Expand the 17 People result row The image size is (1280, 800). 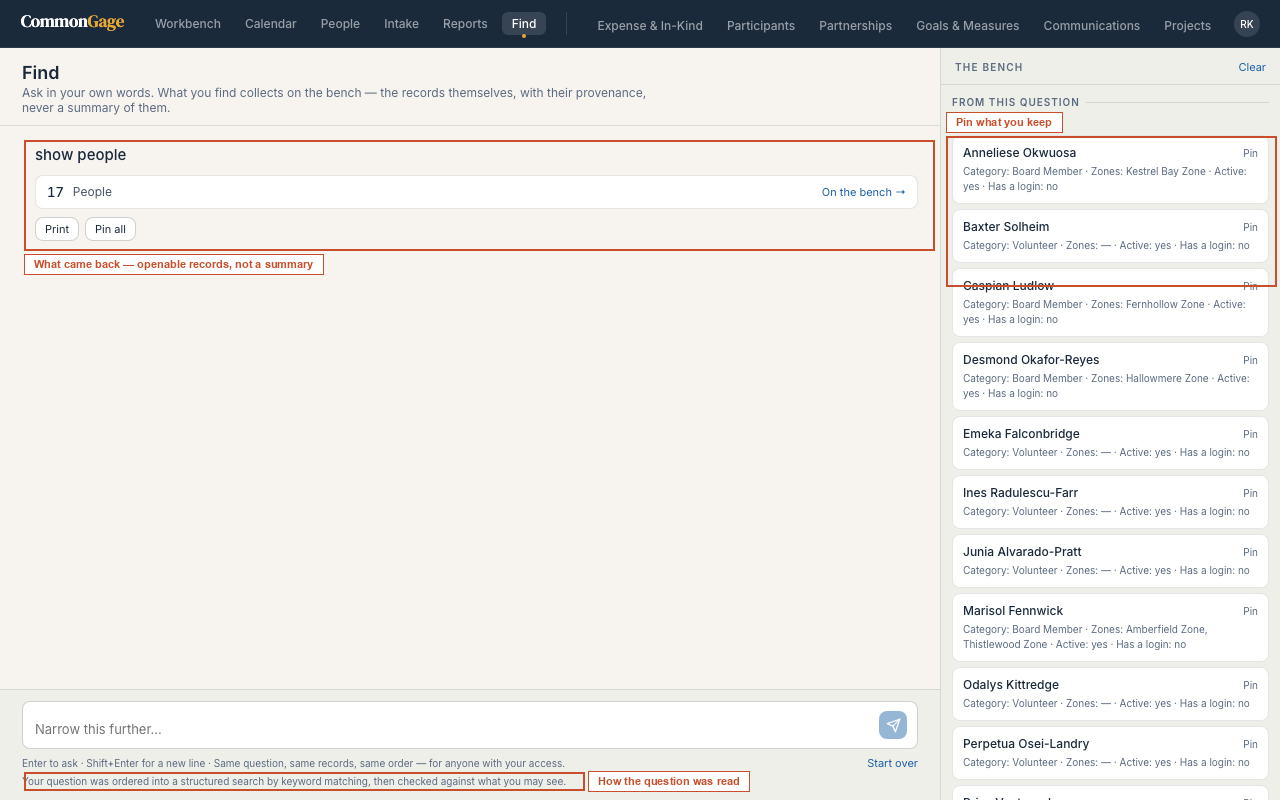point(476,192)
